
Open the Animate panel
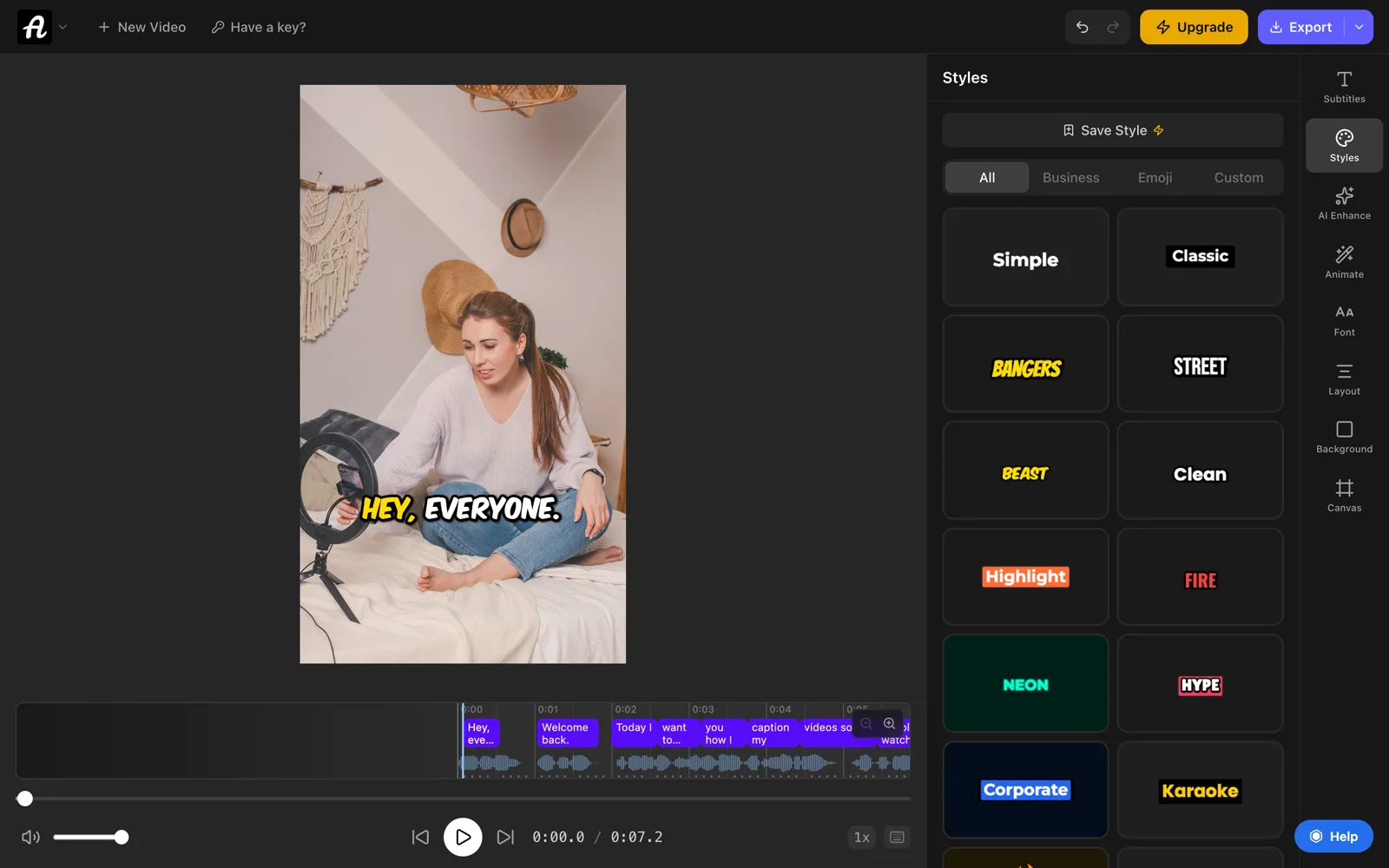(1344, 262)
